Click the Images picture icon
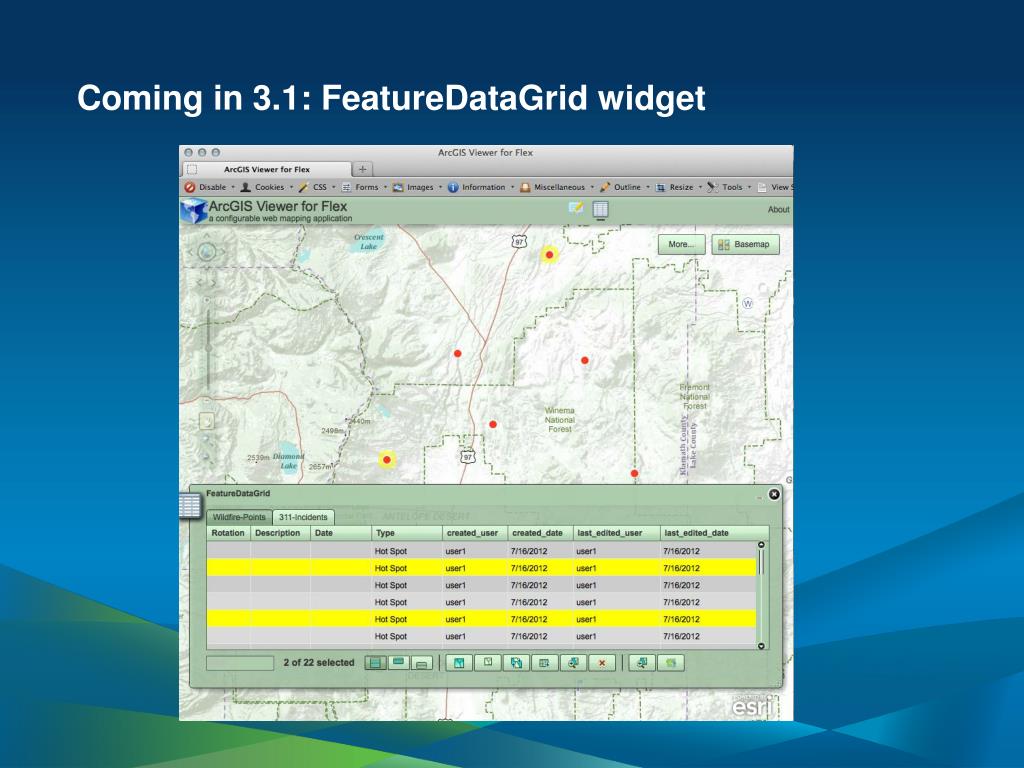Viewport: 1024px width, 768px height. 398,187
